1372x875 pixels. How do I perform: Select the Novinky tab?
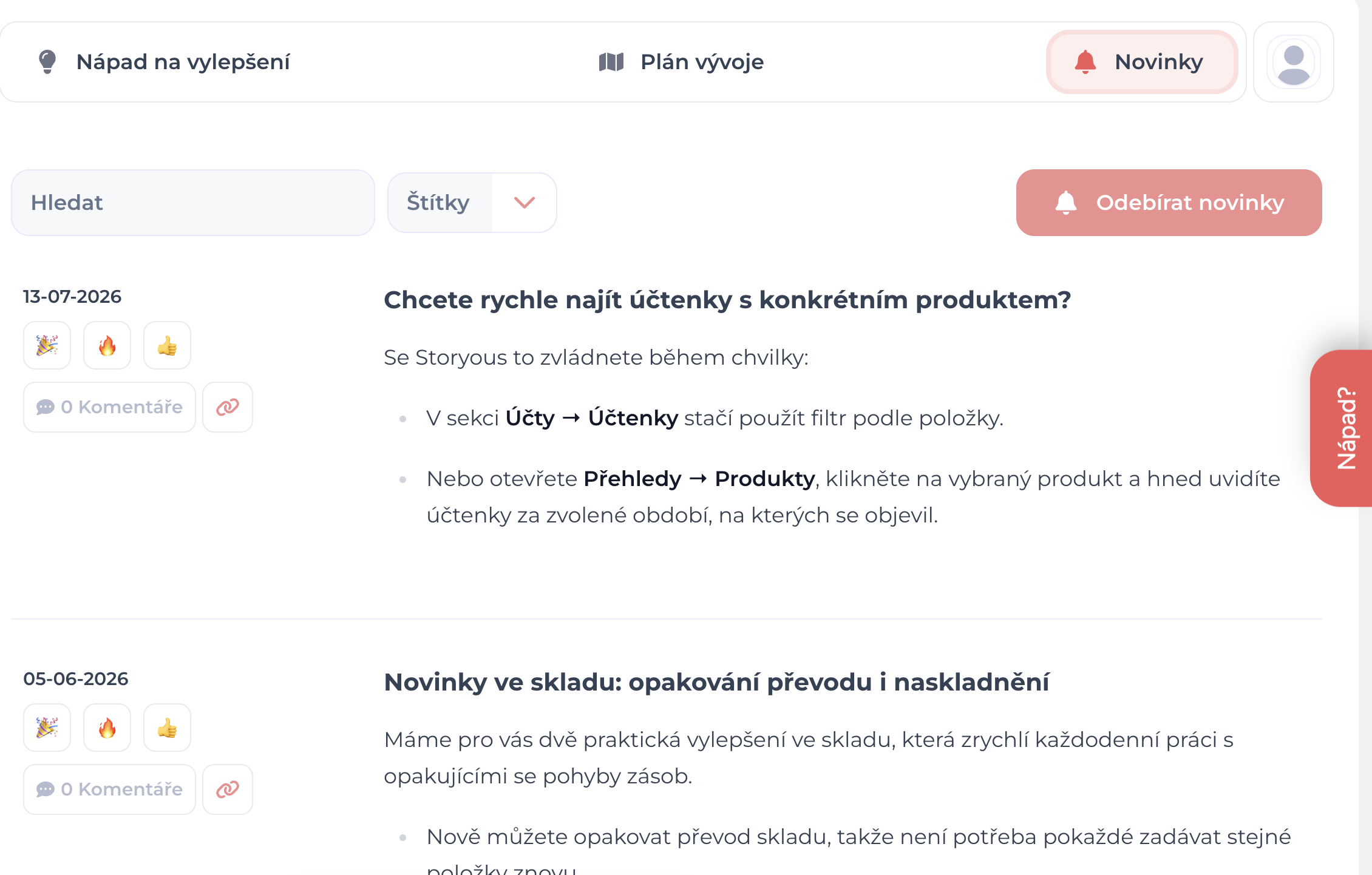(x=1142, y=62)
